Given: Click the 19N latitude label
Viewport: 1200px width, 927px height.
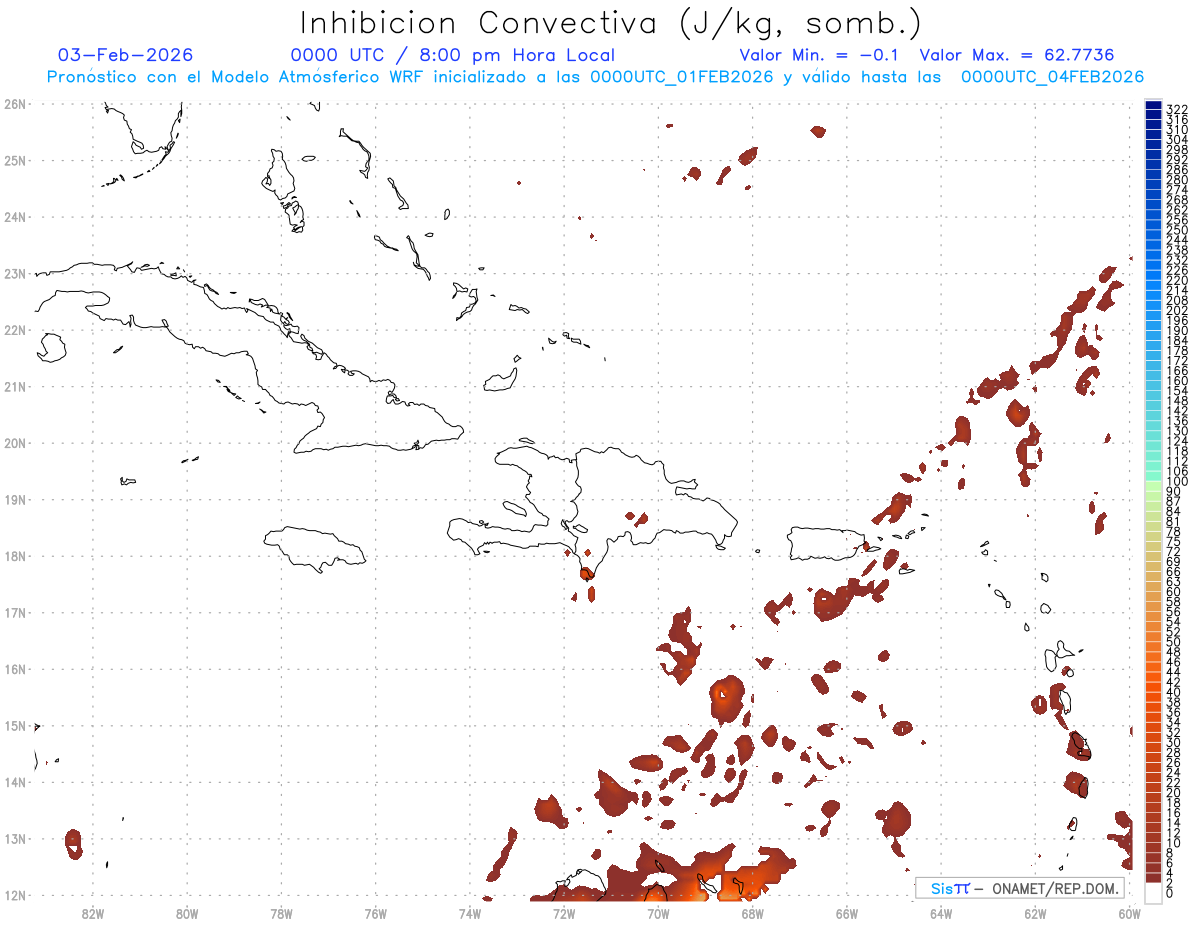Looking at the screenshot, I should point(15,499).
